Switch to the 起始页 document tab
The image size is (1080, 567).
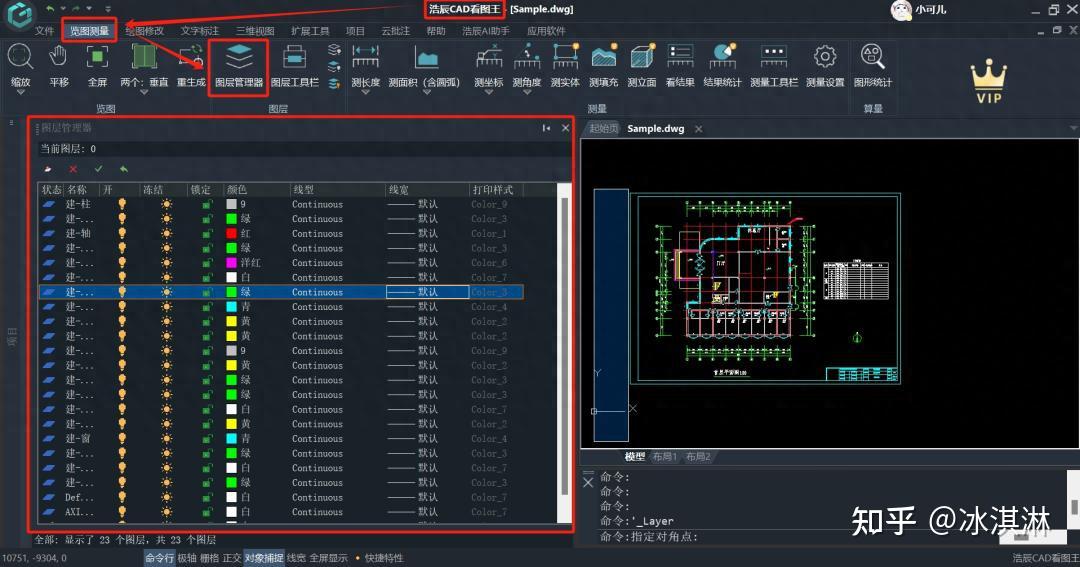pyautogui.click(x=604, y=129)
